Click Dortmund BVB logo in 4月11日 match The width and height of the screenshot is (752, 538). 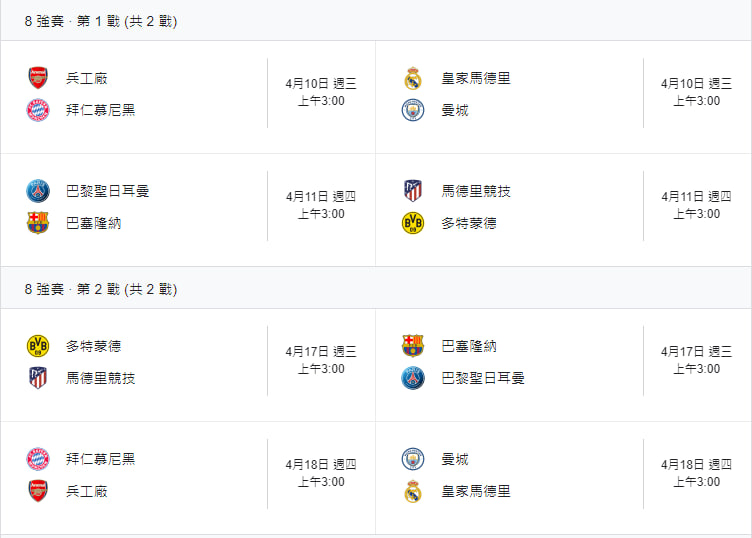[x=413, y=223]
